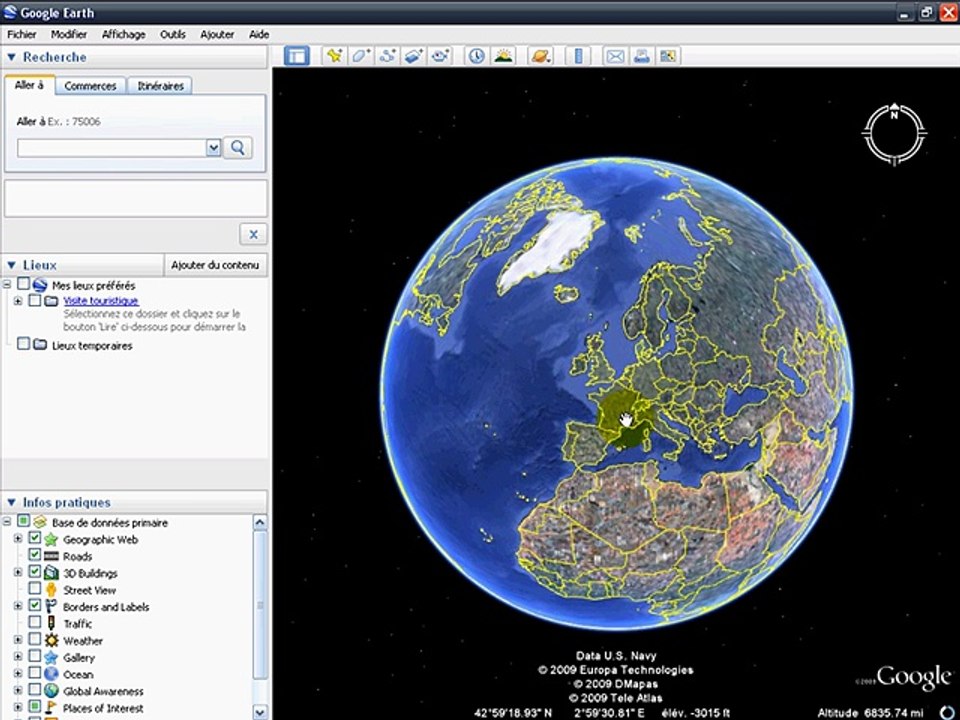Uncheck the Roads layer checkbox
Screen dimensions: 960x720
35,555
